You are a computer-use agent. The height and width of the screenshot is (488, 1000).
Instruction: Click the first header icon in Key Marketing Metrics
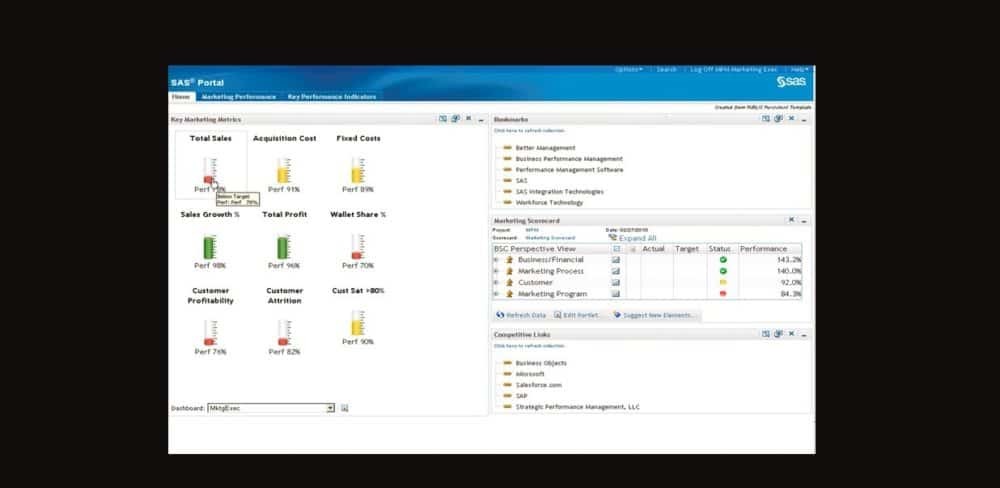(443, 119)
